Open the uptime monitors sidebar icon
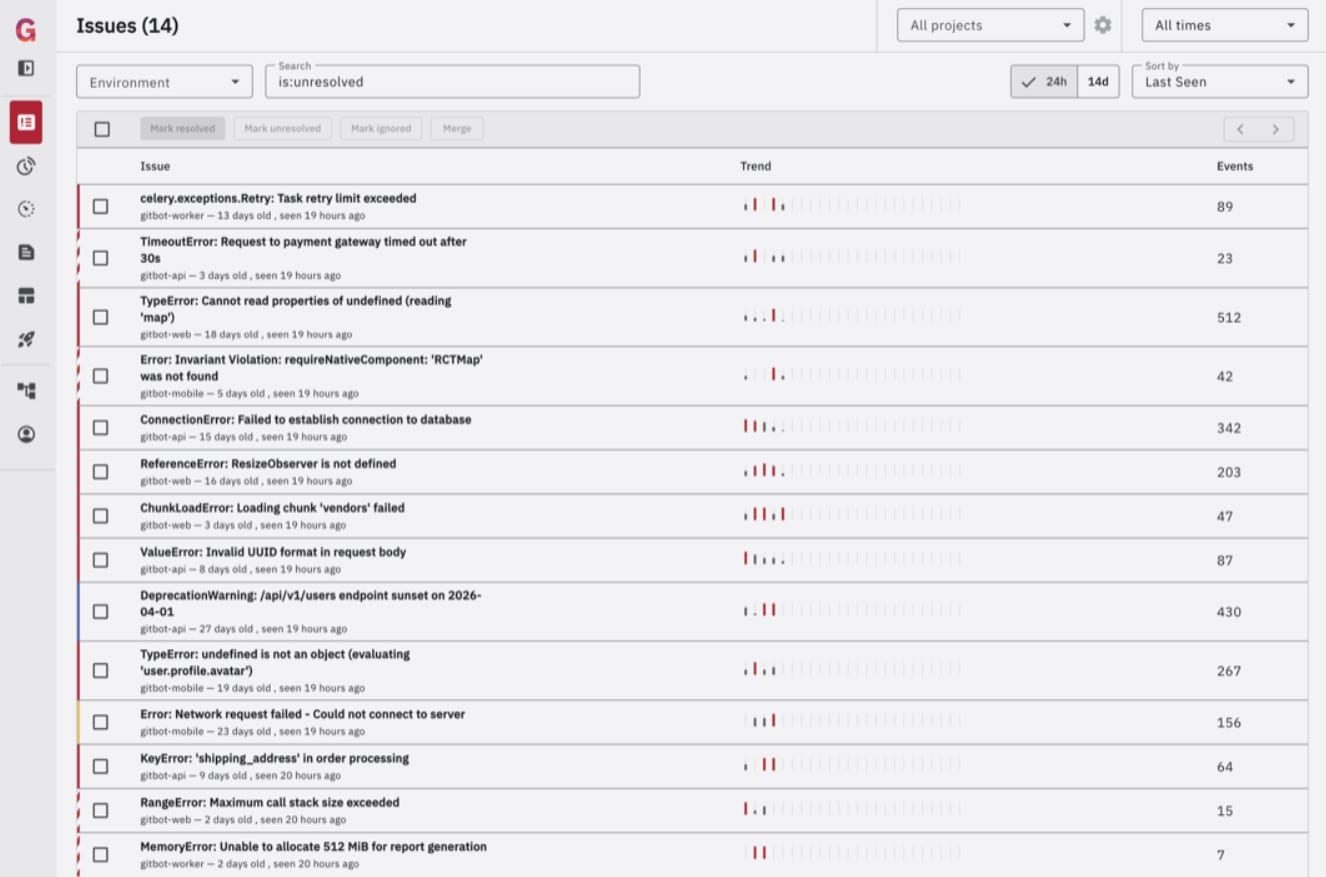The width and height of the screenshot is (1326, 877). click(26, 166)
